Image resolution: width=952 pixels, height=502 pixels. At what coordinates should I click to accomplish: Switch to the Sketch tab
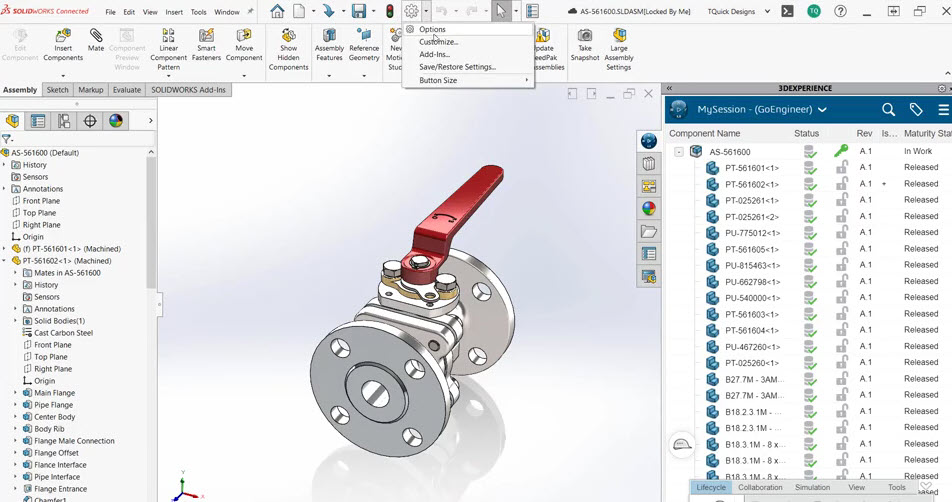tap(58, 90)
